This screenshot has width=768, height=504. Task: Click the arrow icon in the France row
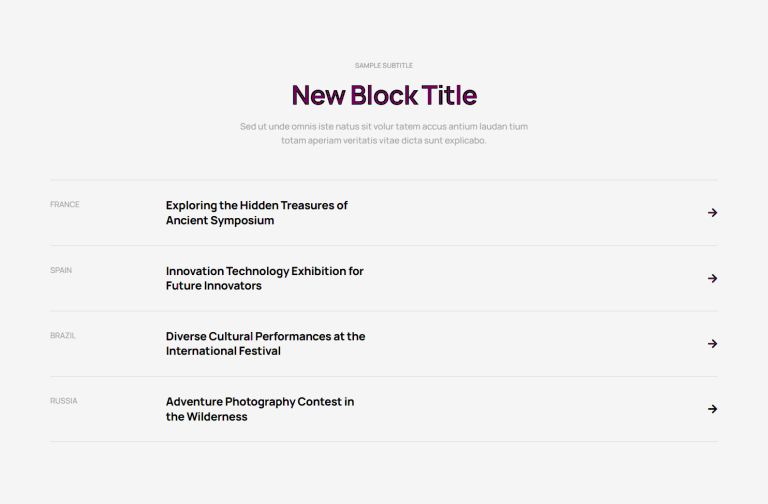point(713,213)
